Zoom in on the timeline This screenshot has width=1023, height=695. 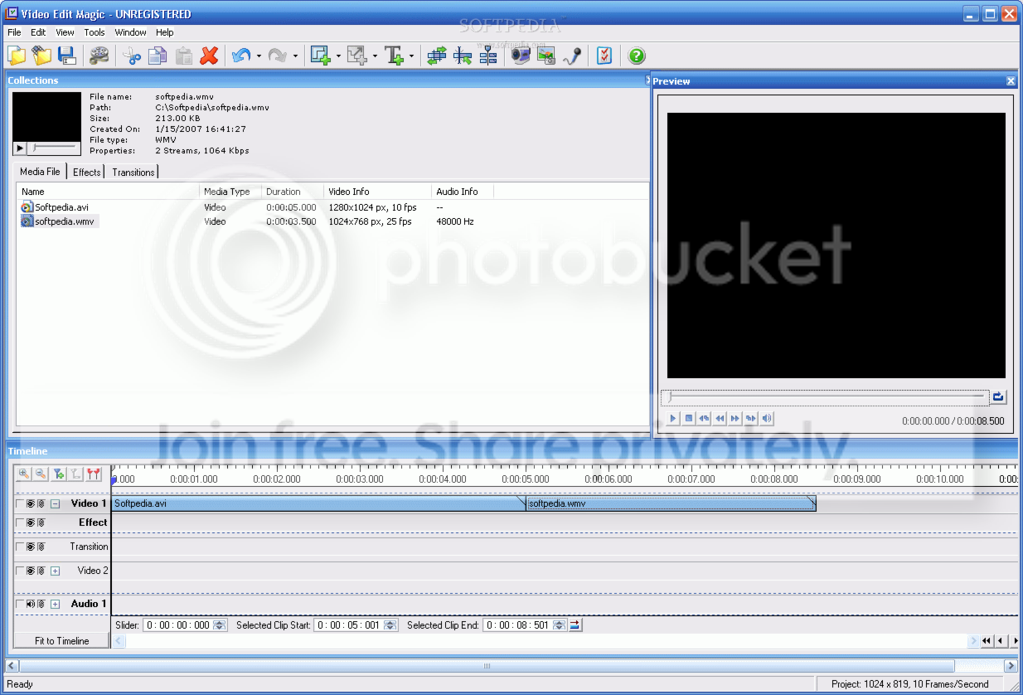coord(24,474)
